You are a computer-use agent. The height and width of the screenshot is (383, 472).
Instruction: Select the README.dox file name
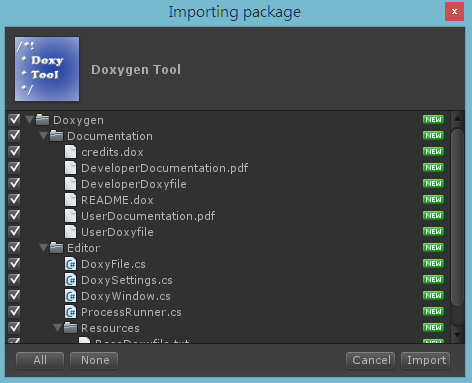117,200
